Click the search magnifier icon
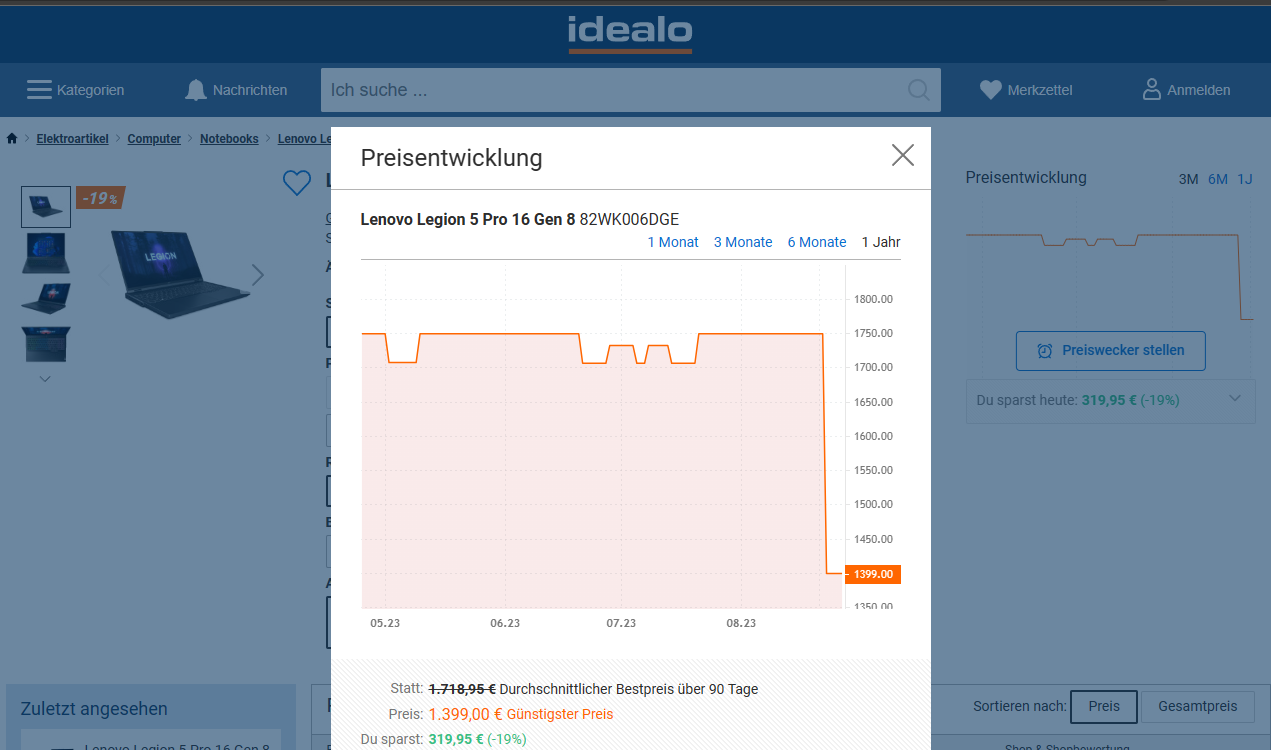The height and width of the screenshot is (750, 1271). tap(918, 90)
